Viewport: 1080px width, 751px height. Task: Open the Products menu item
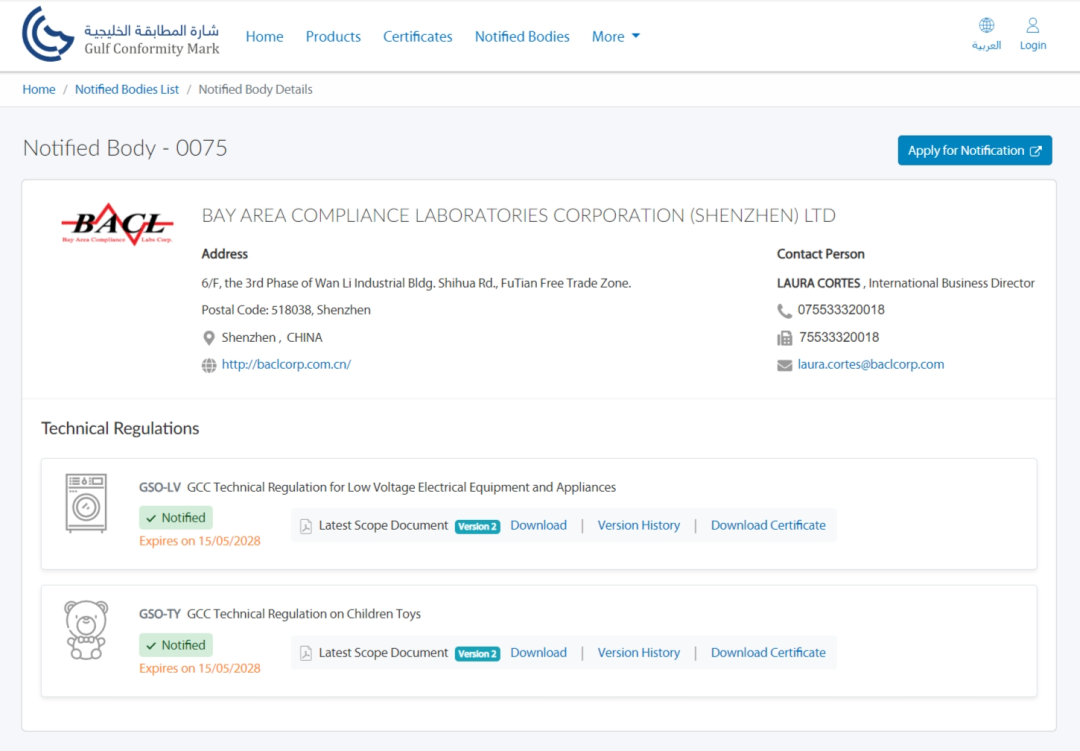coord(333,37)
